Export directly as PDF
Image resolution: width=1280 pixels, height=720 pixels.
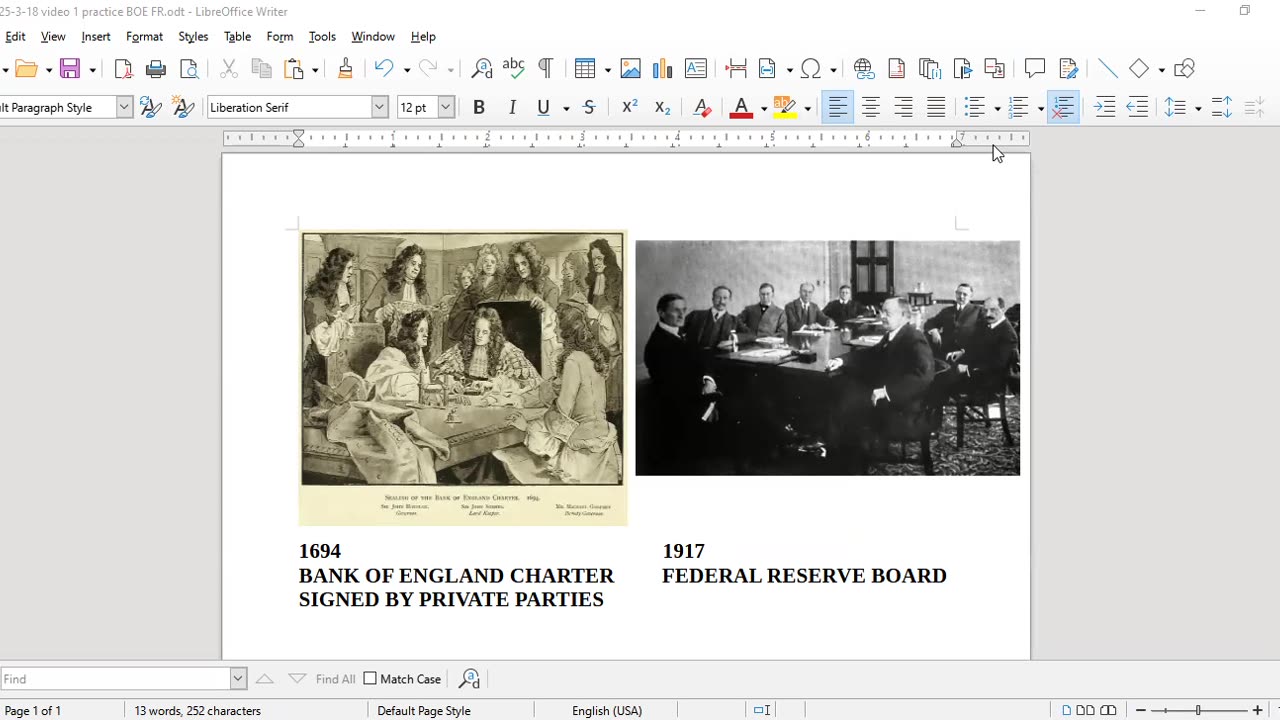(123, 69)
